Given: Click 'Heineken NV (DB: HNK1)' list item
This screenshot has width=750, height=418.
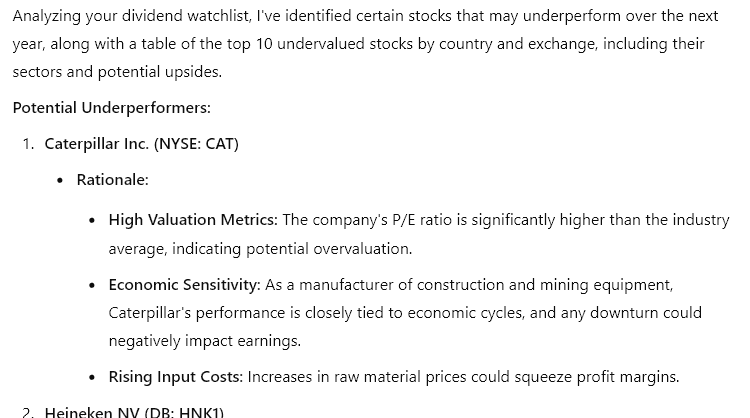Looking at the screenshot, I should click(x=134, y=412).
